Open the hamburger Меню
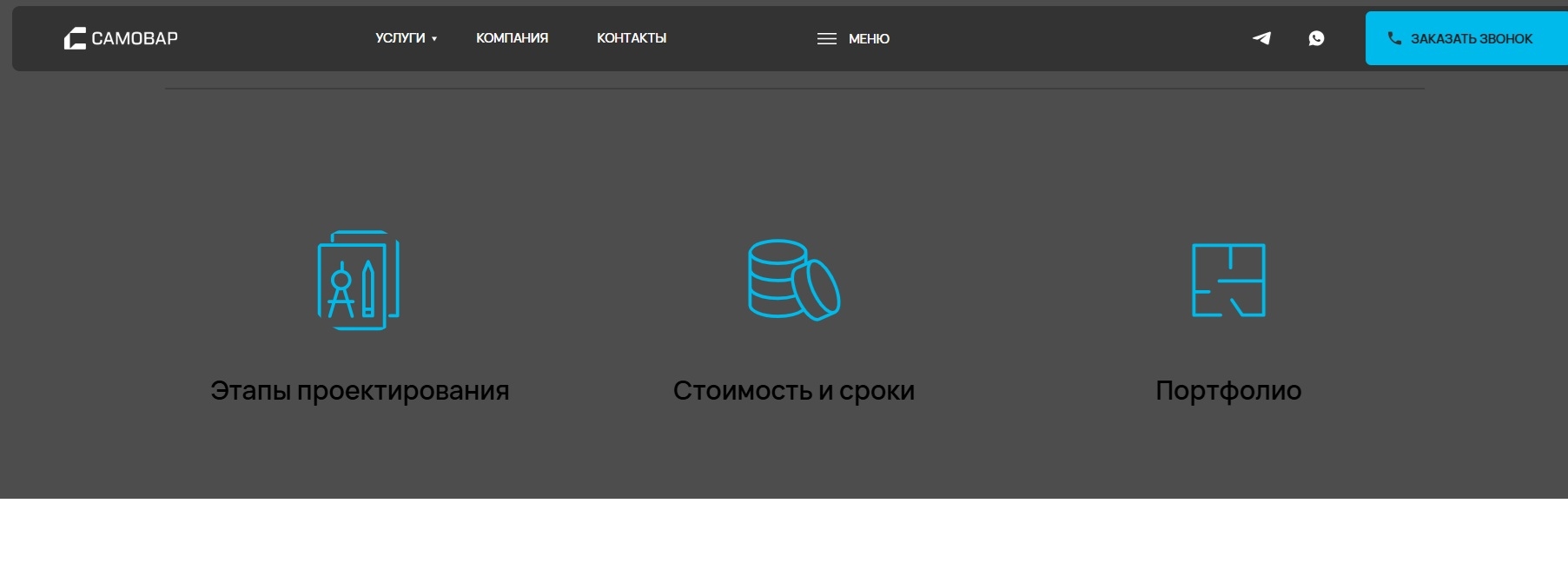Viewport: 1568px width, 563px height. tap(853, 39)
